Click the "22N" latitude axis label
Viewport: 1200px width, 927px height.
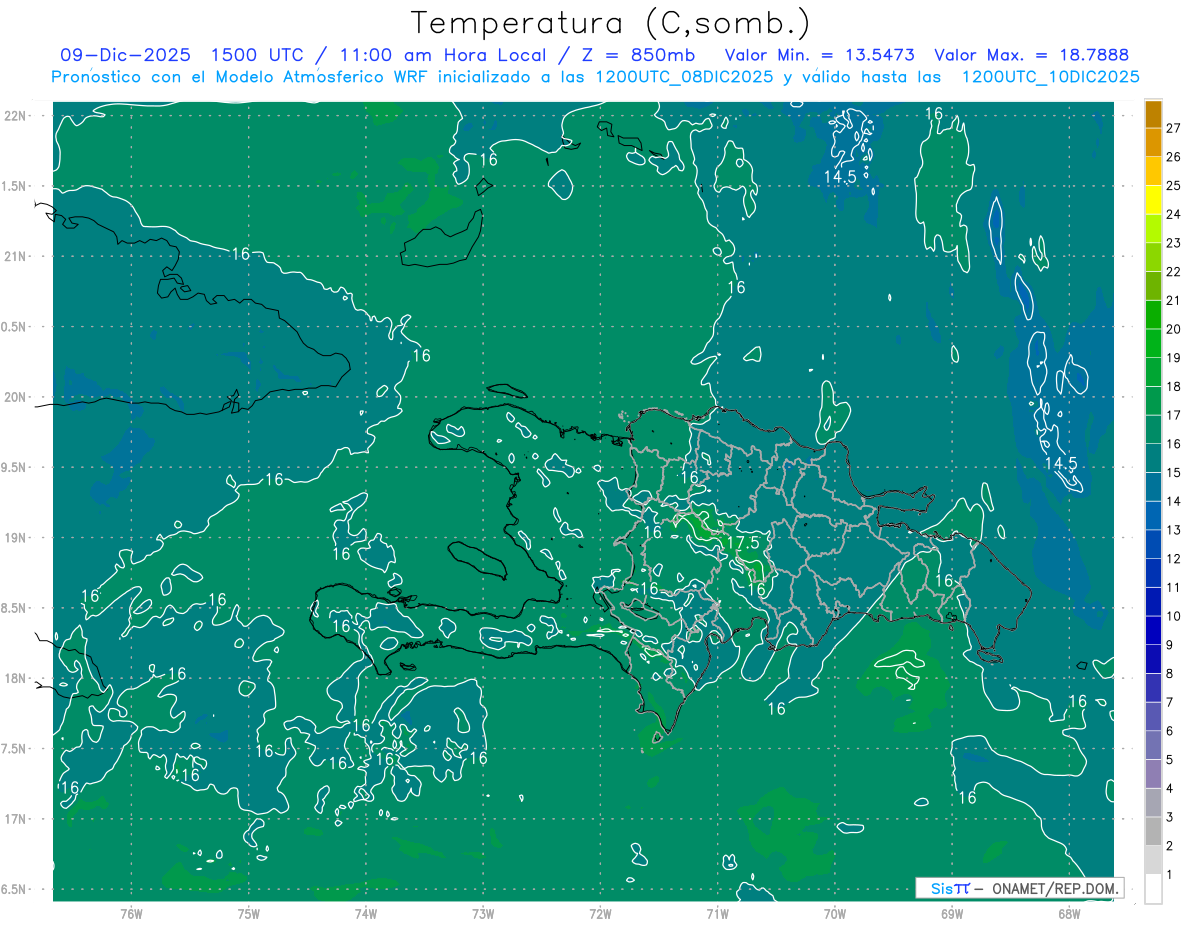[16, 115]
